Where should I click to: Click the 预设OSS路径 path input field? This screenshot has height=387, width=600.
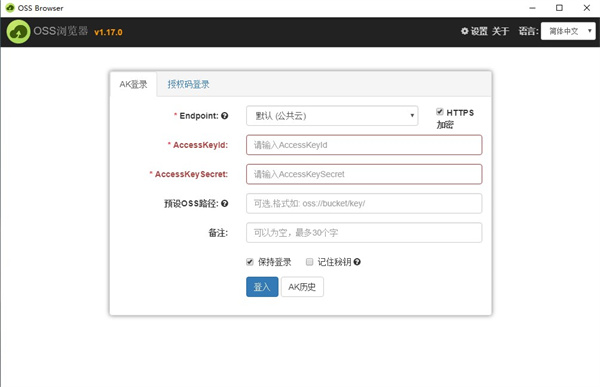364,203
